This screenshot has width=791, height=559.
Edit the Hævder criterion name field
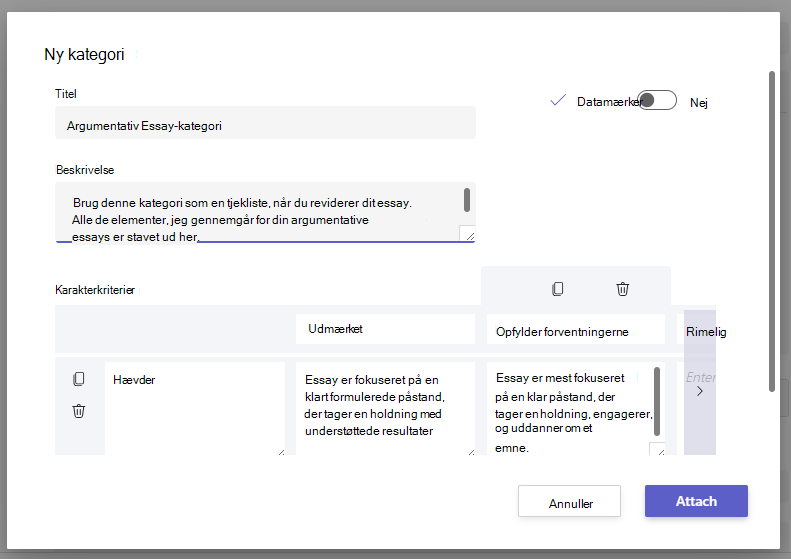195,408
